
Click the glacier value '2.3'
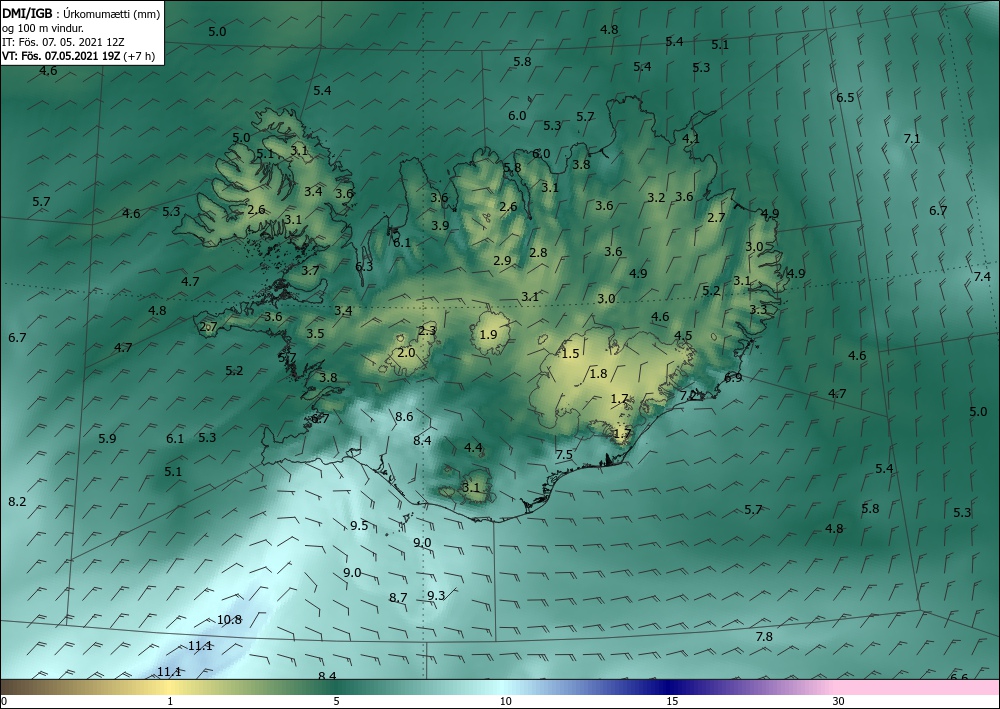click(x=427, y=330)
